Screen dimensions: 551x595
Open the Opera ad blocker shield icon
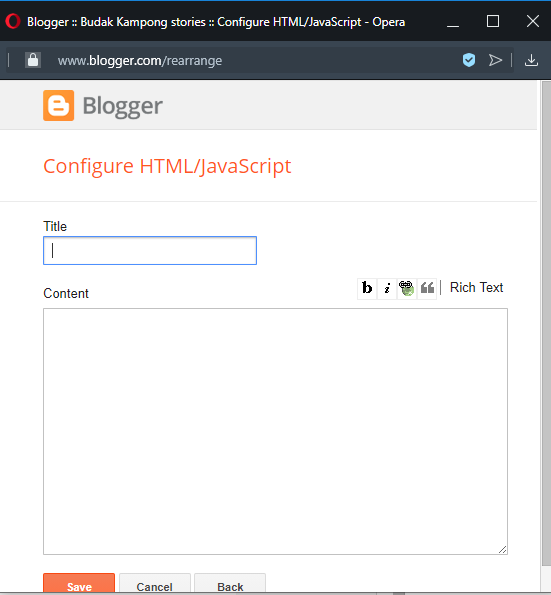click(469, 60)
